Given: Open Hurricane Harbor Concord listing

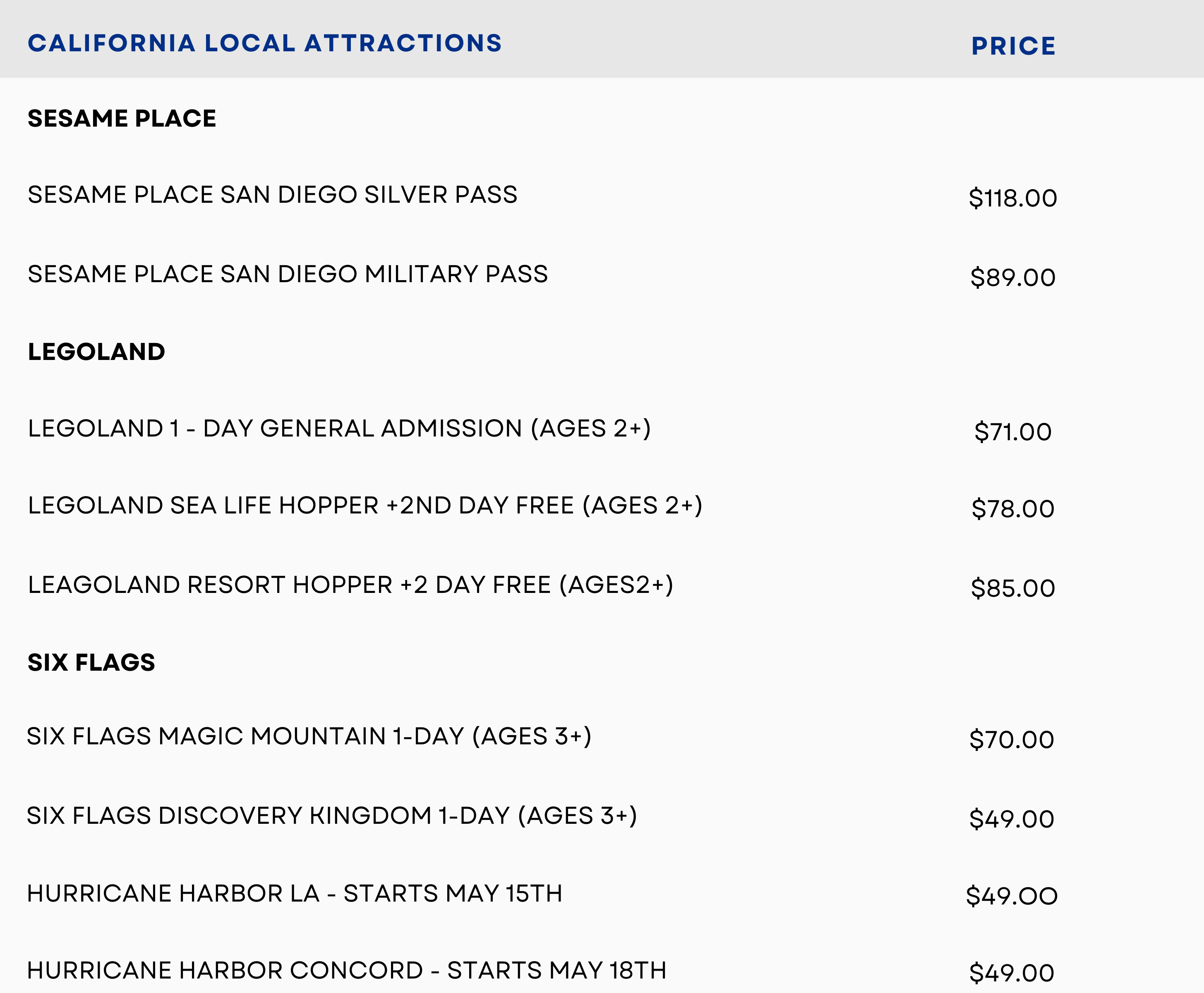Looking at the screenshot, I should 347,971.
